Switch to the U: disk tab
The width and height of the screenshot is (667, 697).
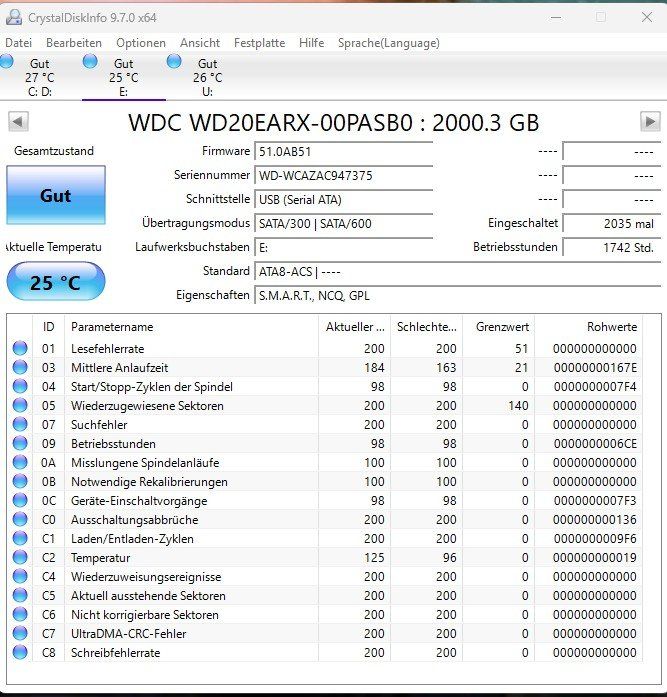(208, 77)
